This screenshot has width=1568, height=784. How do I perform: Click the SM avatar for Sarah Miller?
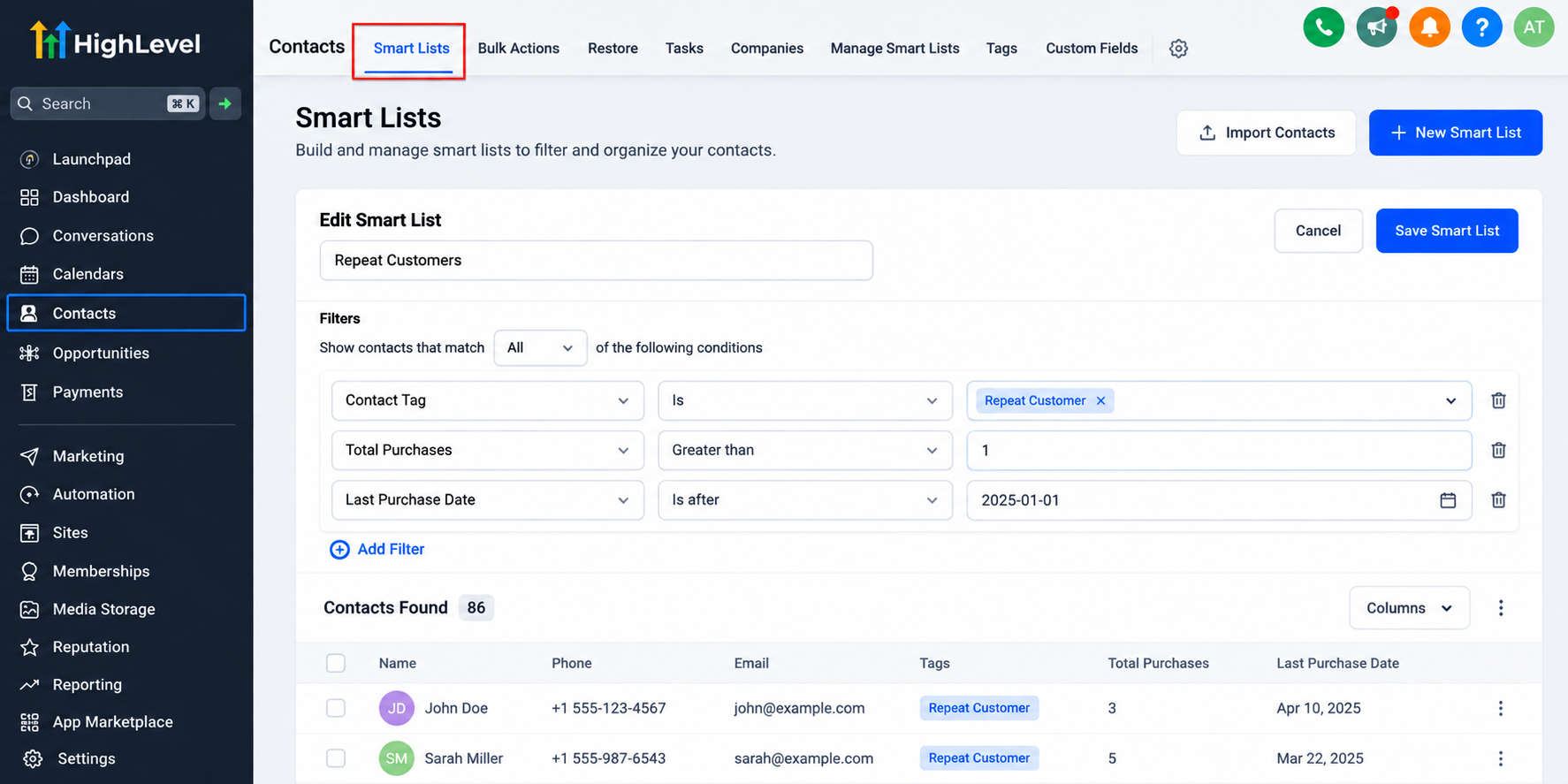click(x=397, y=758)
